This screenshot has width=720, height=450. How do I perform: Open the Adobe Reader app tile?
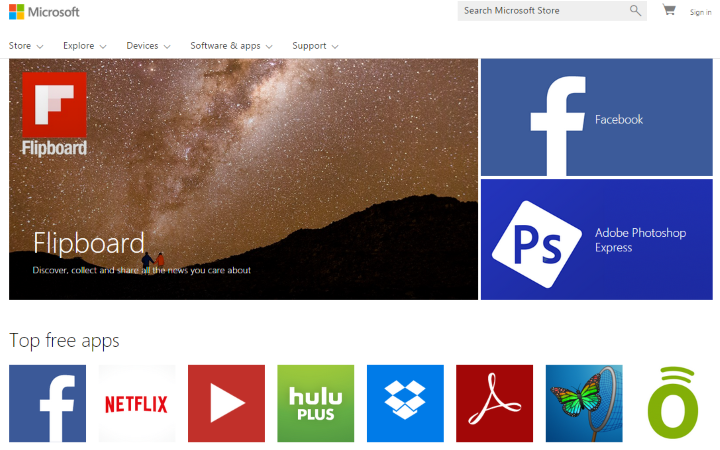495,403
